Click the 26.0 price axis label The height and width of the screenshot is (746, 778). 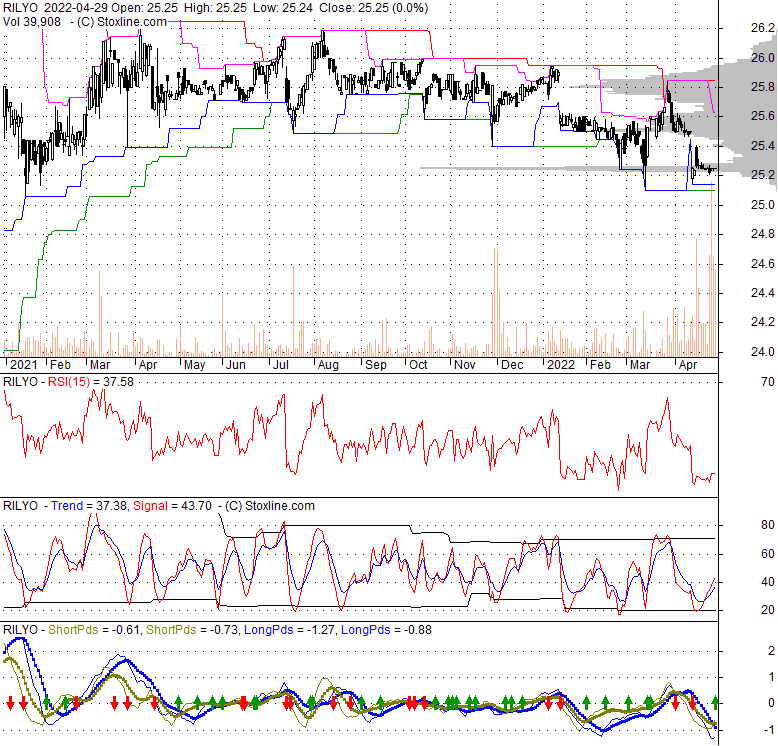(x=763, y=58)
